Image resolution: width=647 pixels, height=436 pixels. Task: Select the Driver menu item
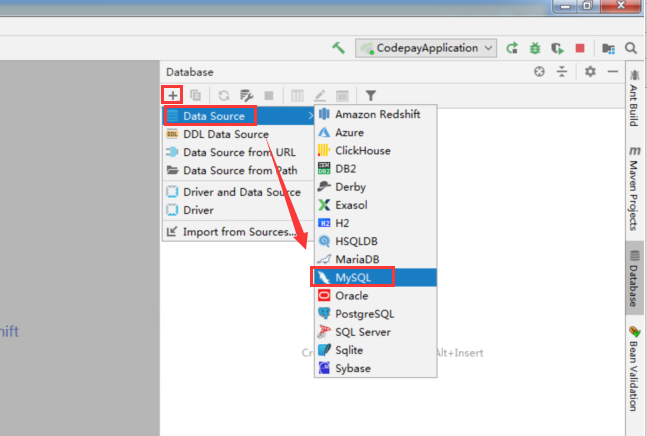pos(239,210)
